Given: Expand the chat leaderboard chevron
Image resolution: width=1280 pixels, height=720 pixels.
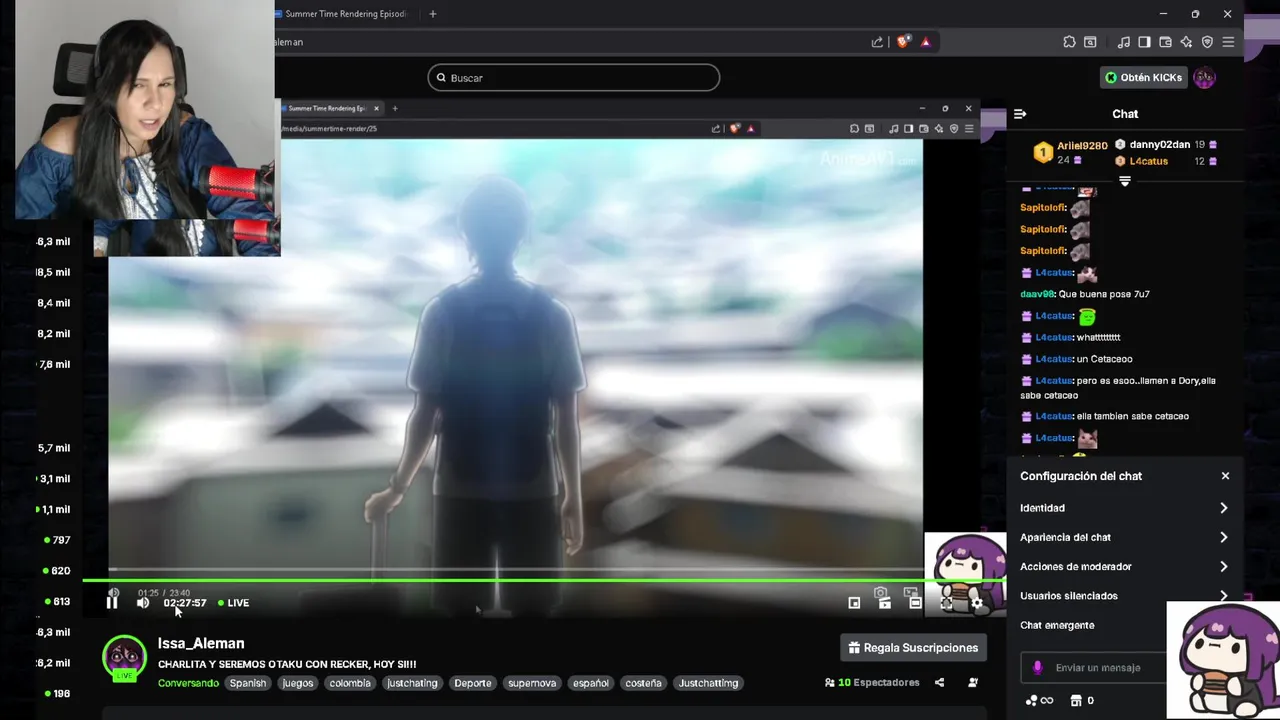Looking at the screenshot, I should (1125, 182).
